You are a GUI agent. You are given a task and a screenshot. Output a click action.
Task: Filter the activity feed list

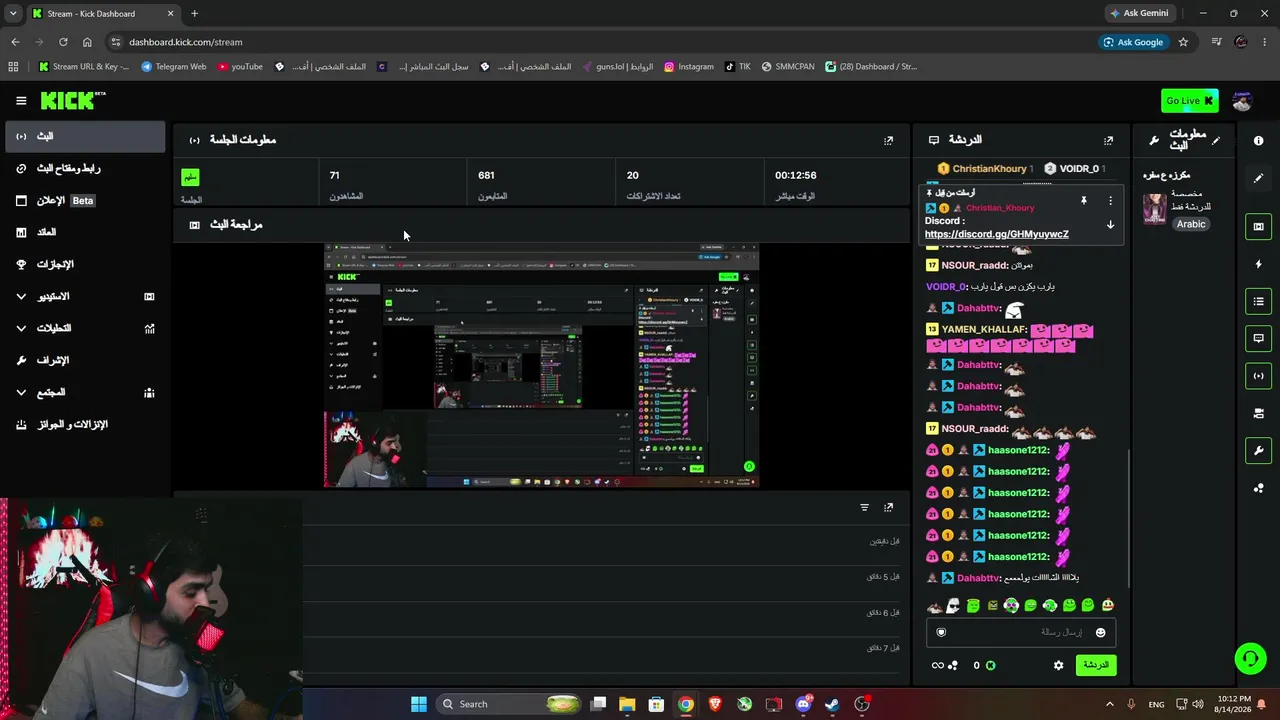click(x=865, y=508)
